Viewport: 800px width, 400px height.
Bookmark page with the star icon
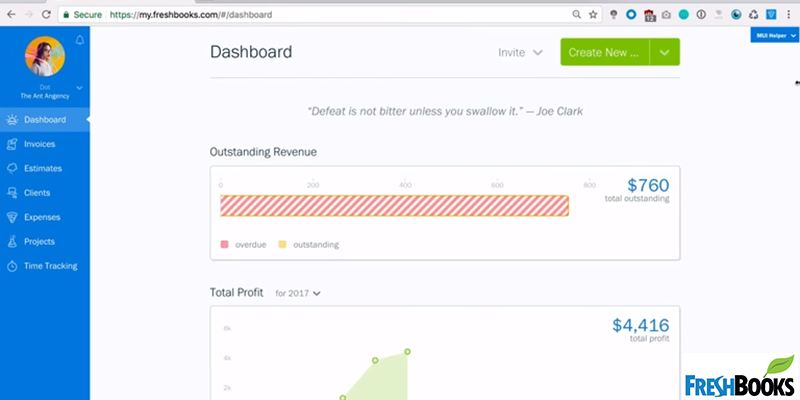point(593,15)
